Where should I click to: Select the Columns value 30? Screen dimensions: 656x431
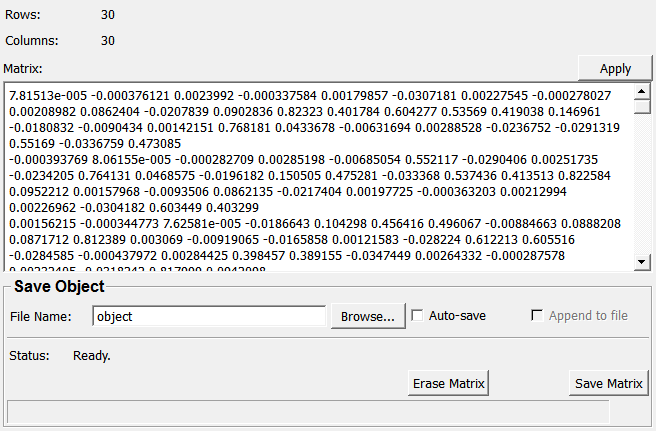point(108,41)
